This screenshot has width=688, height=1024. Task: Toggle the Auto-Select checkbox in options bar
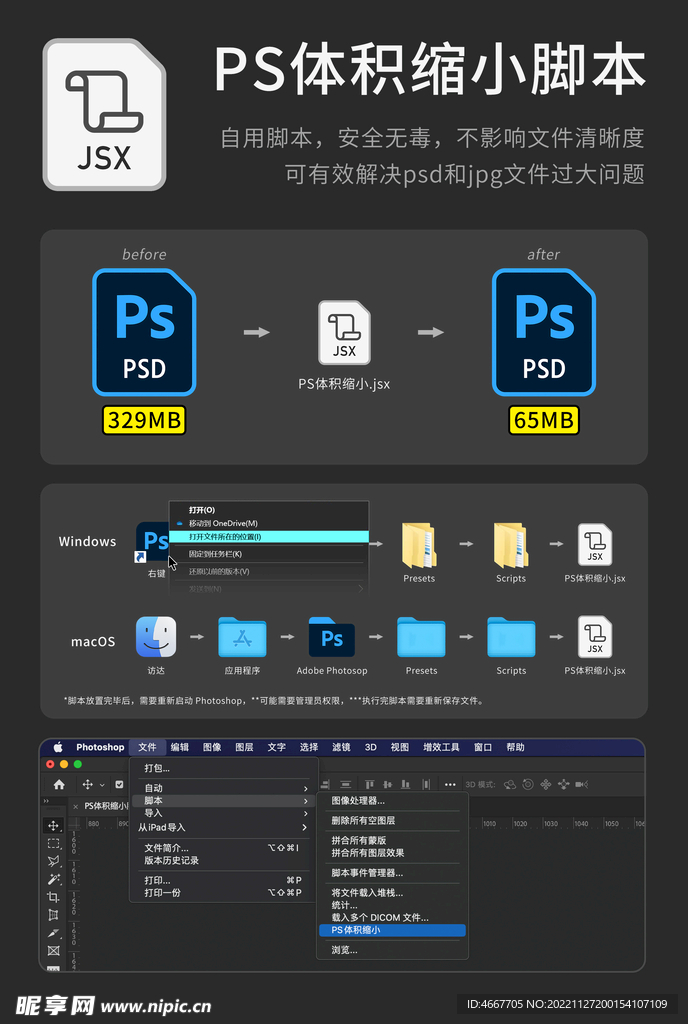(119, 784)
